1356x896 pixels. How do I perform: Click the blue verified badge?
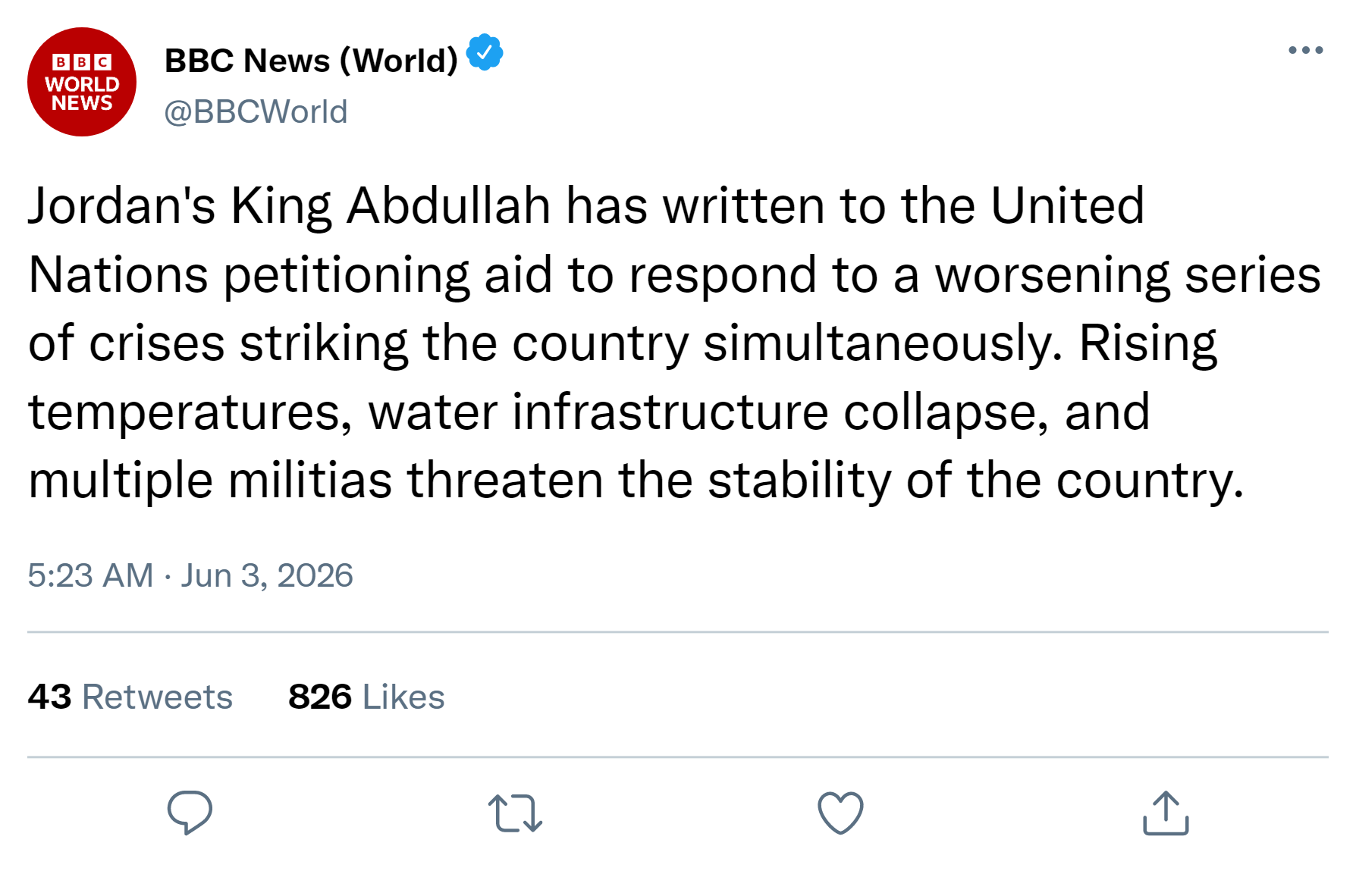click(485, 53)
